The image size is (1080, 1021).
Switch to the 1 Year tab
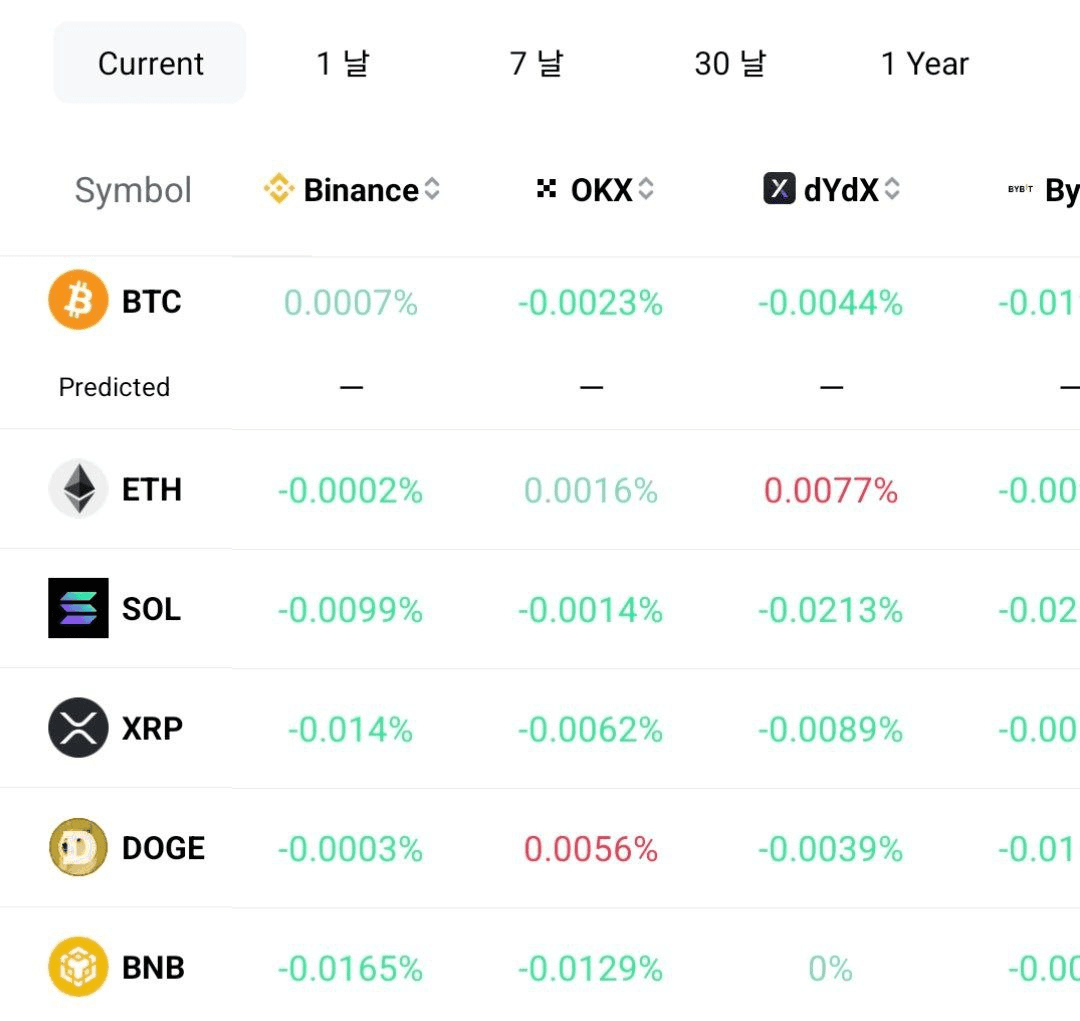(x=924, y=63)
